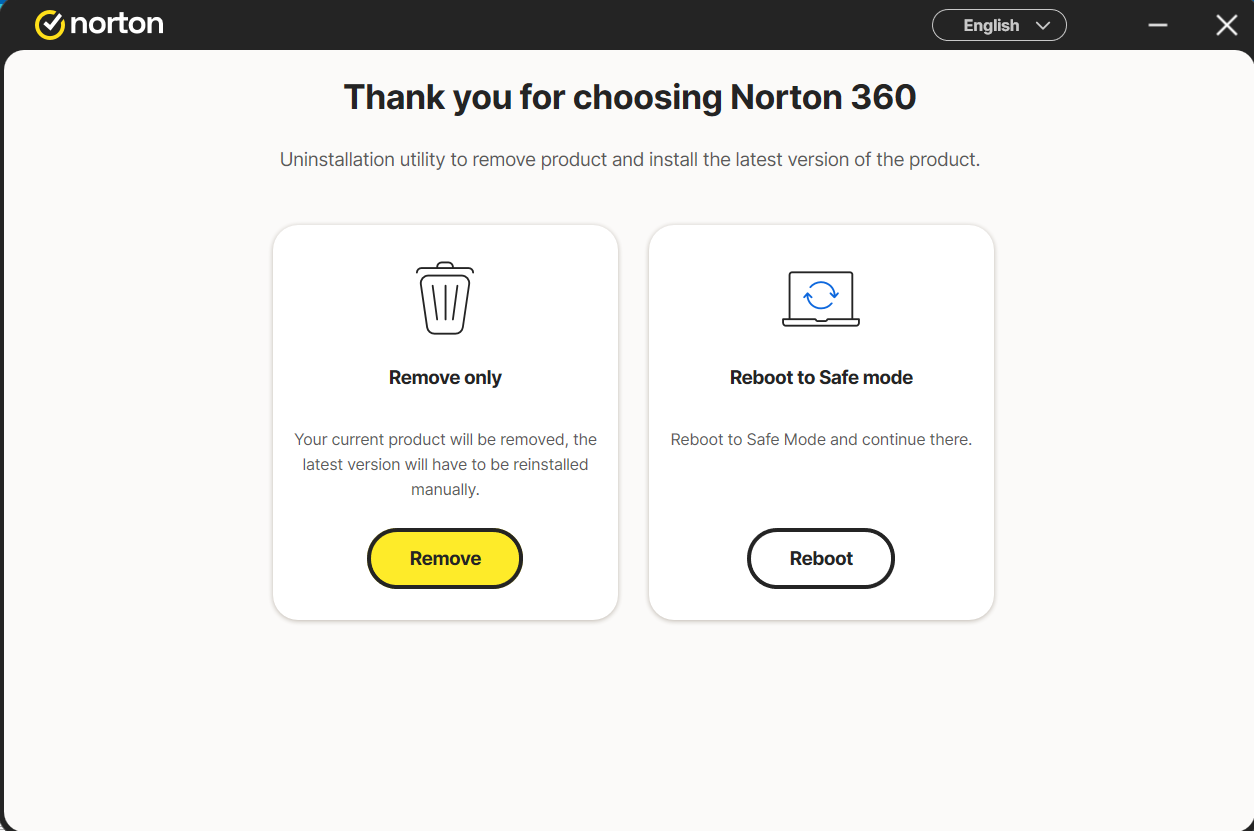Click the Uninstallation utility subtitle text
The height and width of the screenshot is (831, 1254).
pyautogui.click(x=630, y=160)
